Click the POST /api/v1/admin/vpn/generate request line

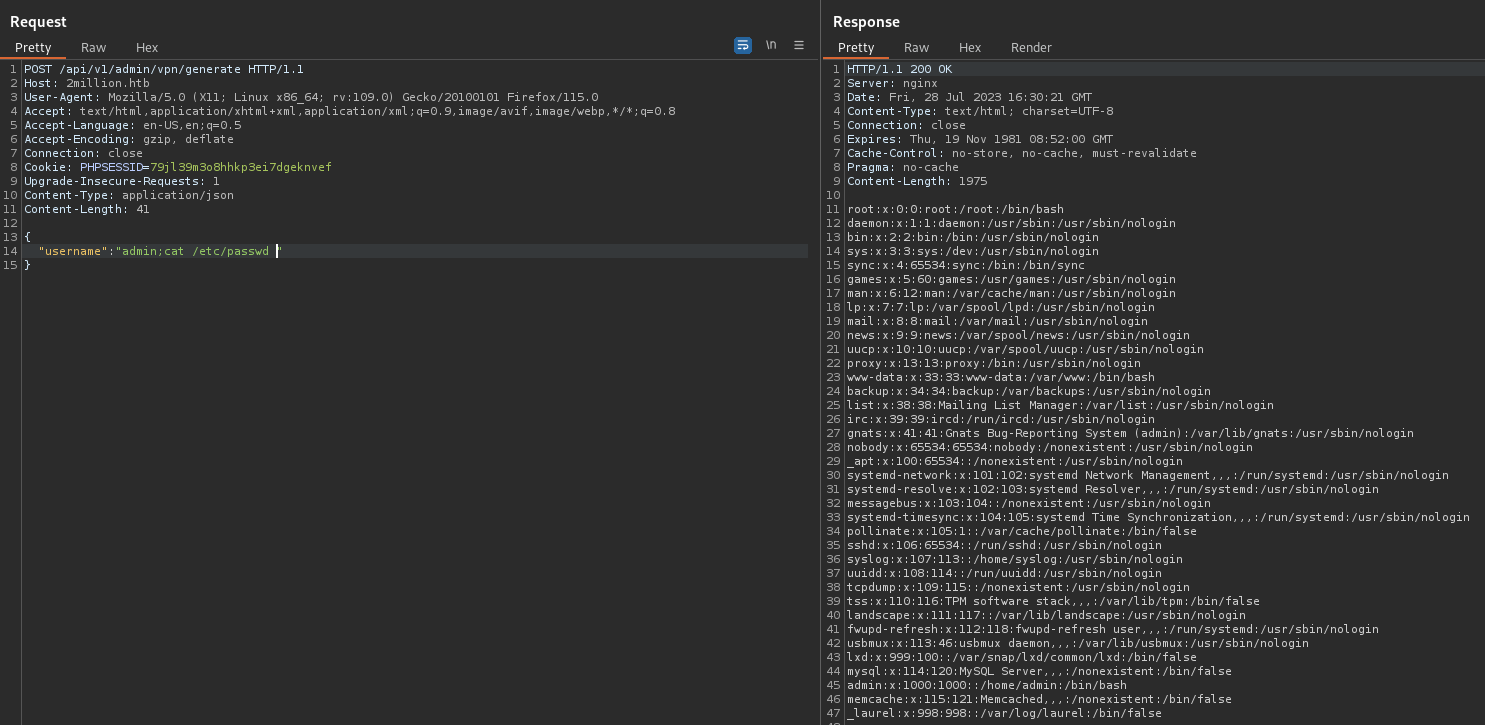163,69
